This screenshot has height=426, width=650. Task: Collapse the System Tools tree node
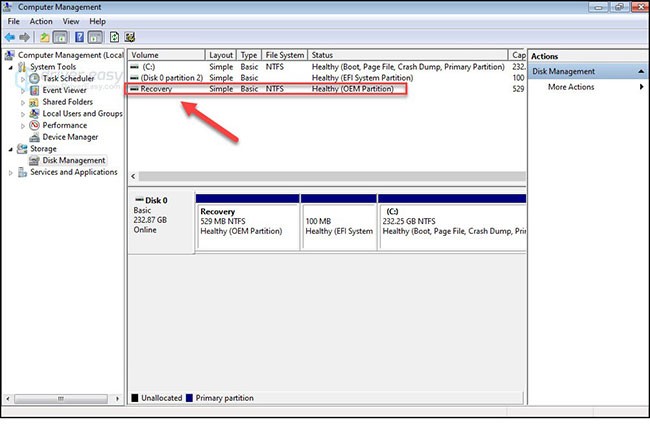coord(11,67)
